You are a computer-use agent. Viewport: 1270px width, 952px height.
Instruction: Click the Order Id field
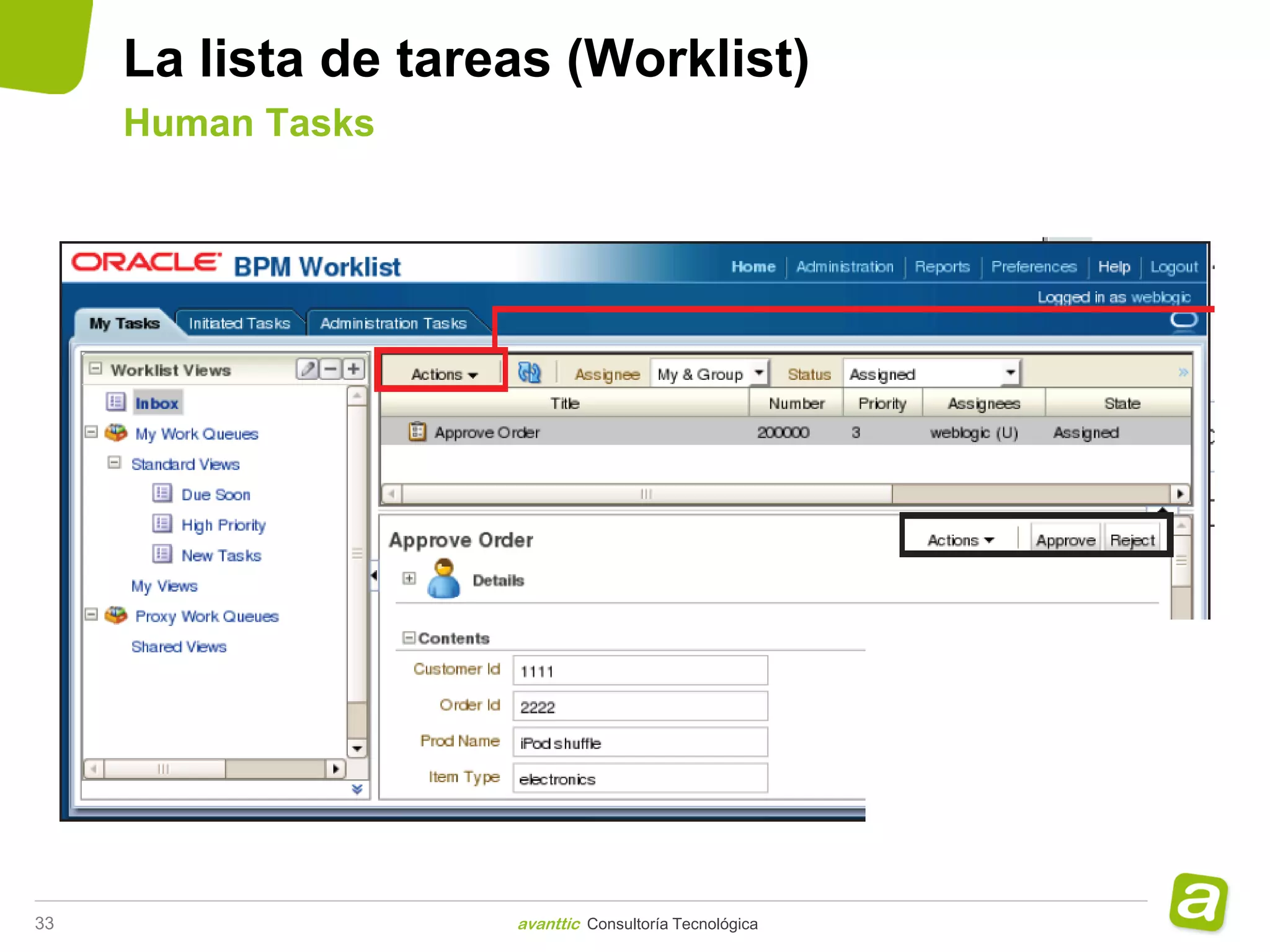pos(641,706)
